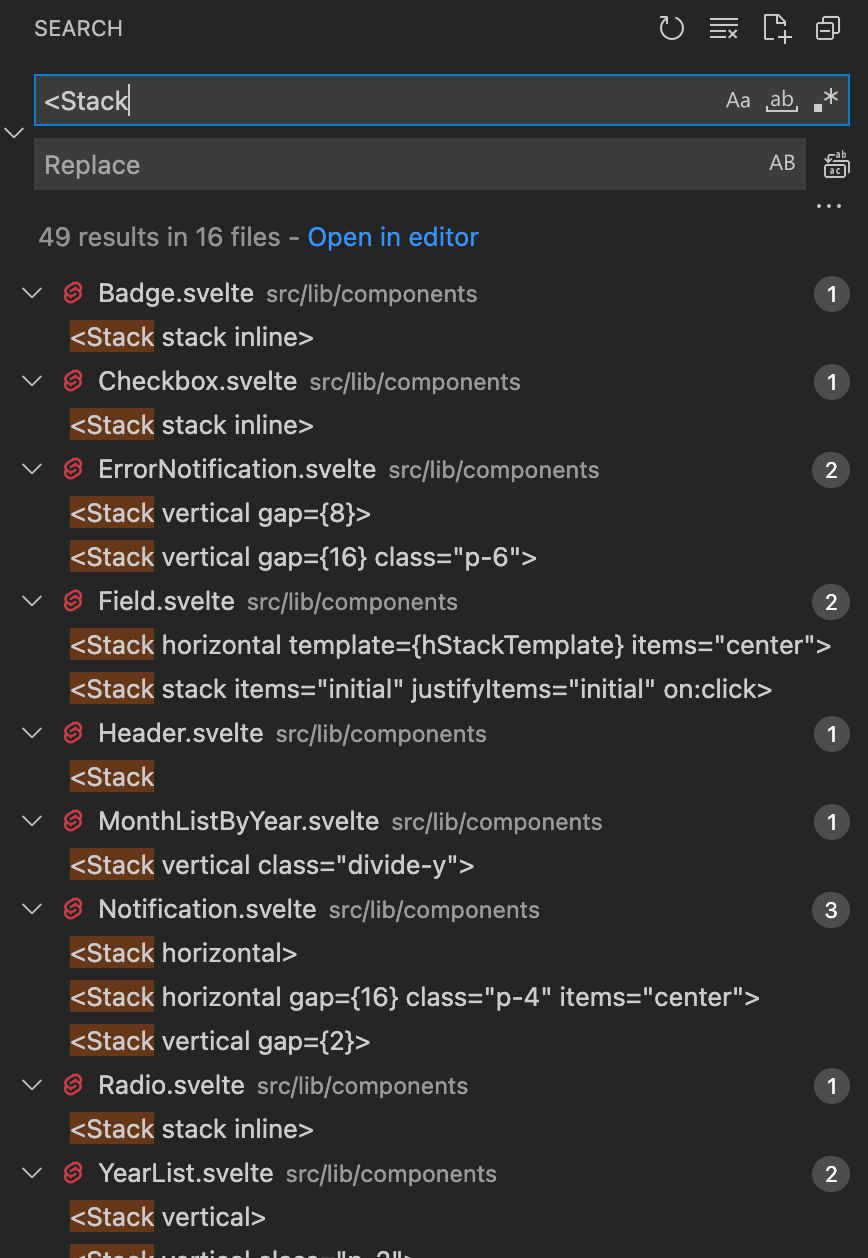Click the result count badge for ErrorNotification.svelte
Viewport: 868px width, 1258px height.
pyautogui.click(x=831, y=470)
